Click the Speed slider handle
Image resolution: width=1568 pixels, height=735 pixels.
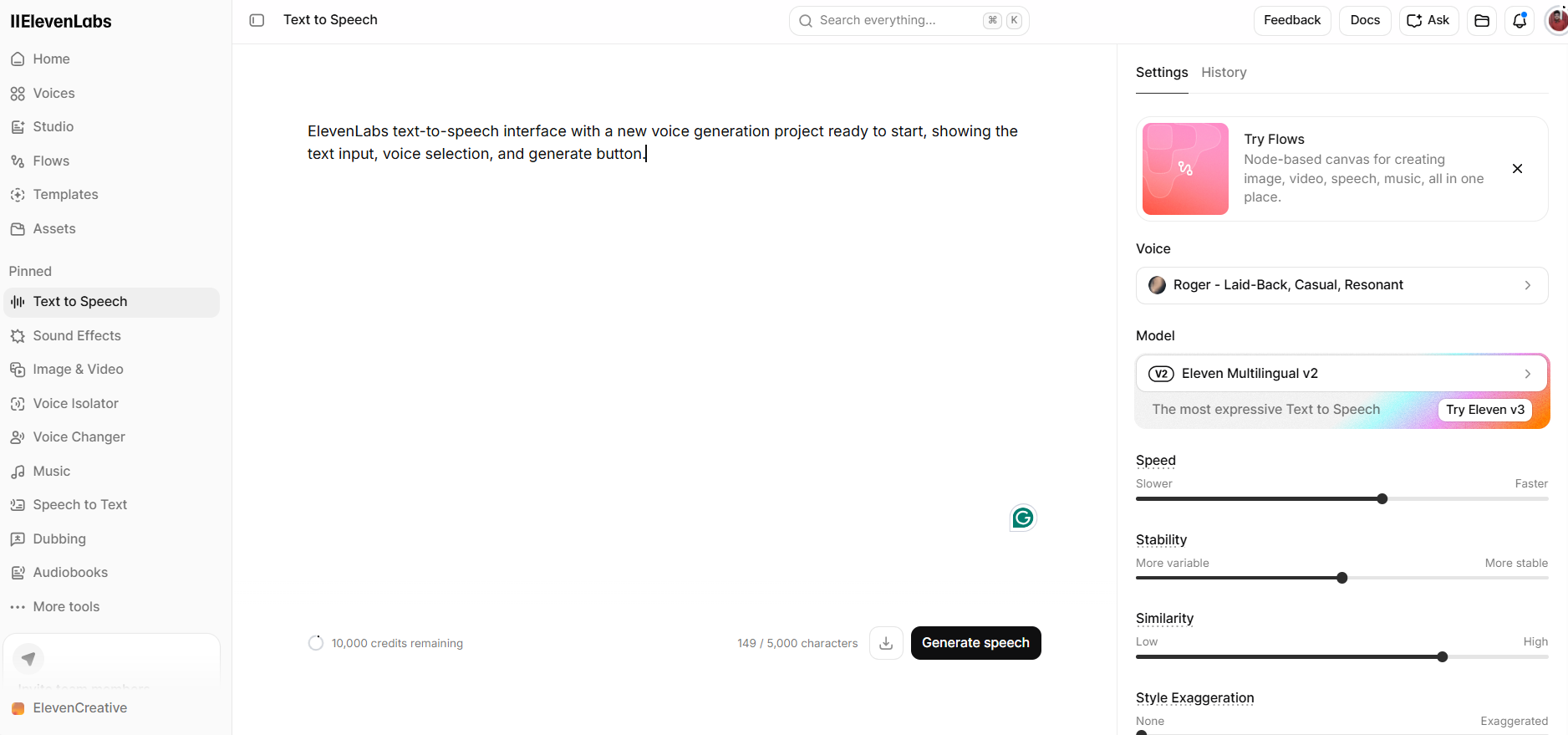1382,499
